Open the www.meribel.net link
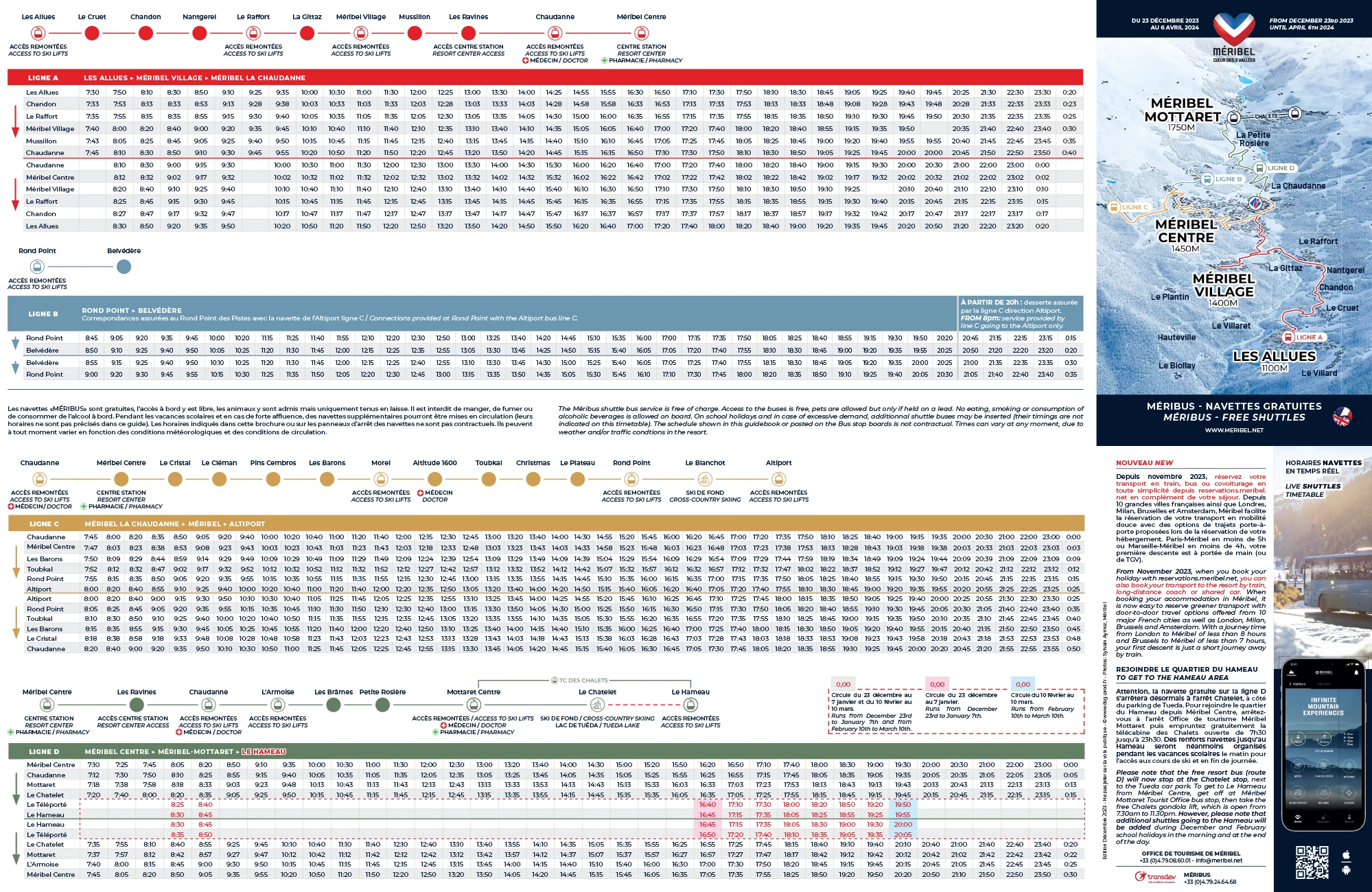The width and height of the screenshot is (1372, 892). coord(1233,430)
